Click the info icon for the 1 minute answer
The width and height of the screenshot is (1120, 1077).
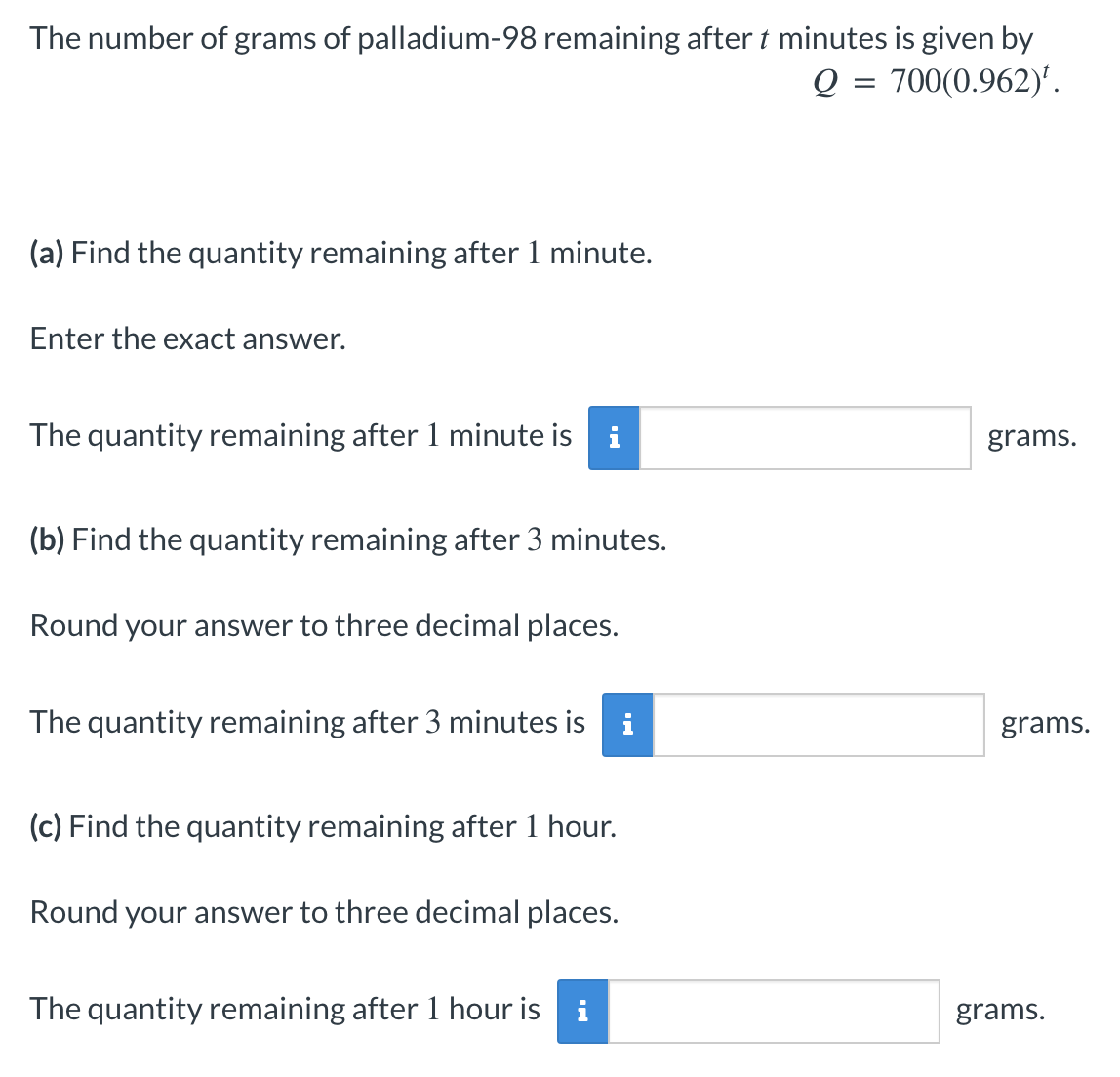(614, 438)
